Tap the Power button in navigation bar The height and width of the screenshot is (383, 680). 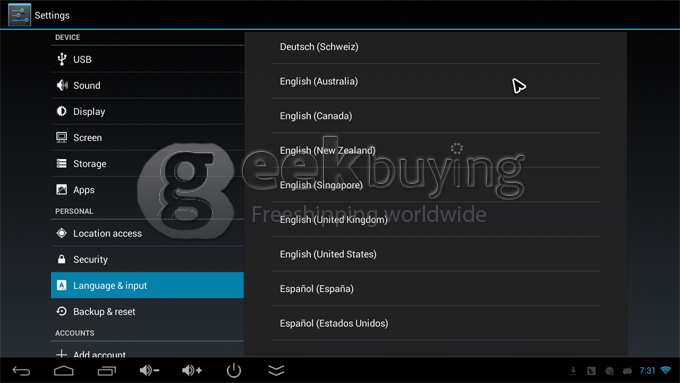tap(234, 370)
